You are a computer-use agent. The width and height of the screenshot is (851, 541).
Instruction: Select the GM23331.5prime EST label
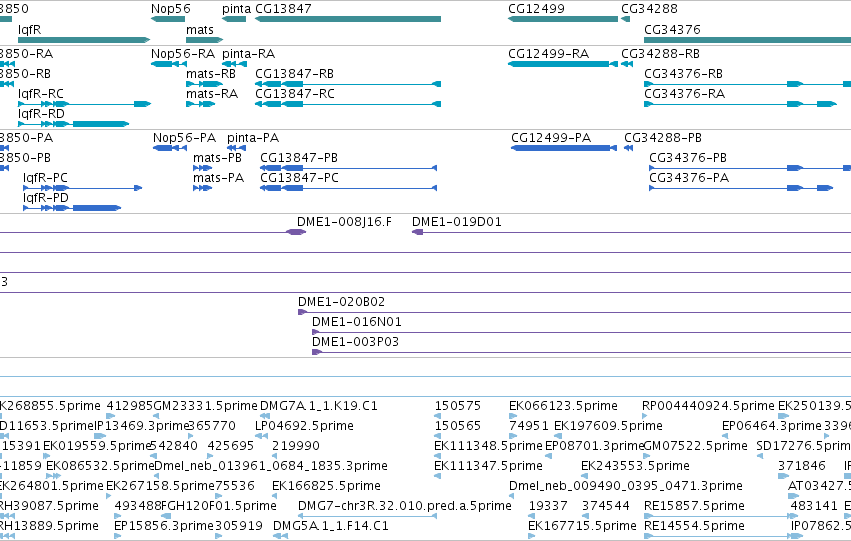[205, 406]
